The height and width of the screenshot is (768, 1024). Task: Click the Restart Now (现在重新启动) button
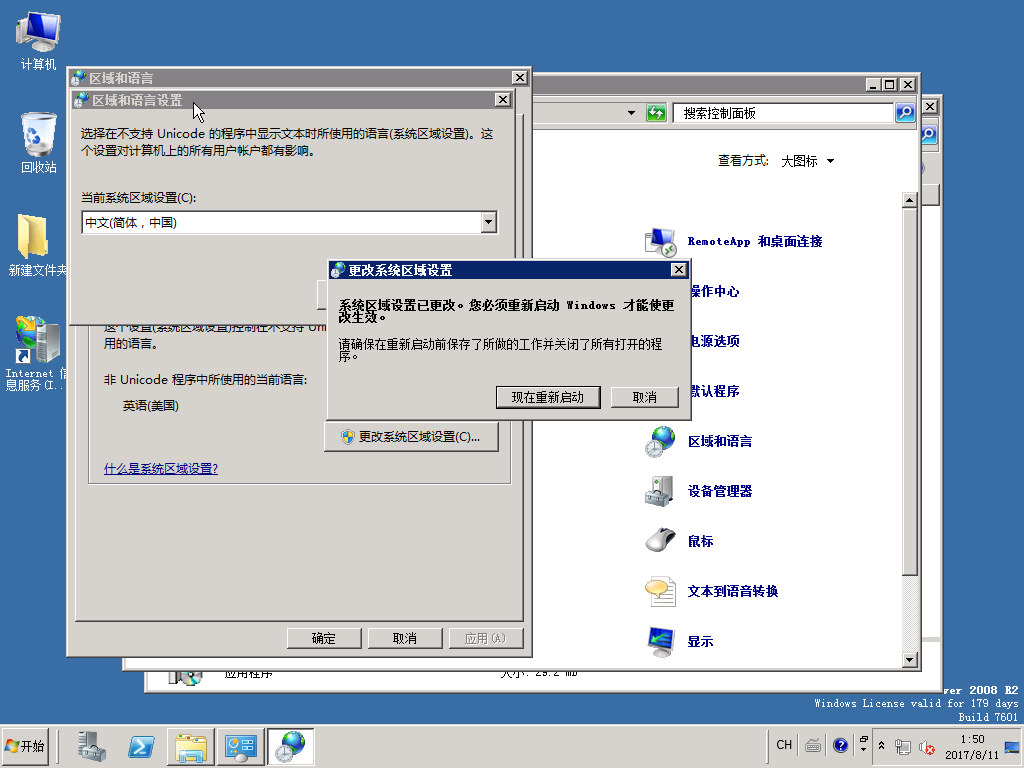coord(547,397)
